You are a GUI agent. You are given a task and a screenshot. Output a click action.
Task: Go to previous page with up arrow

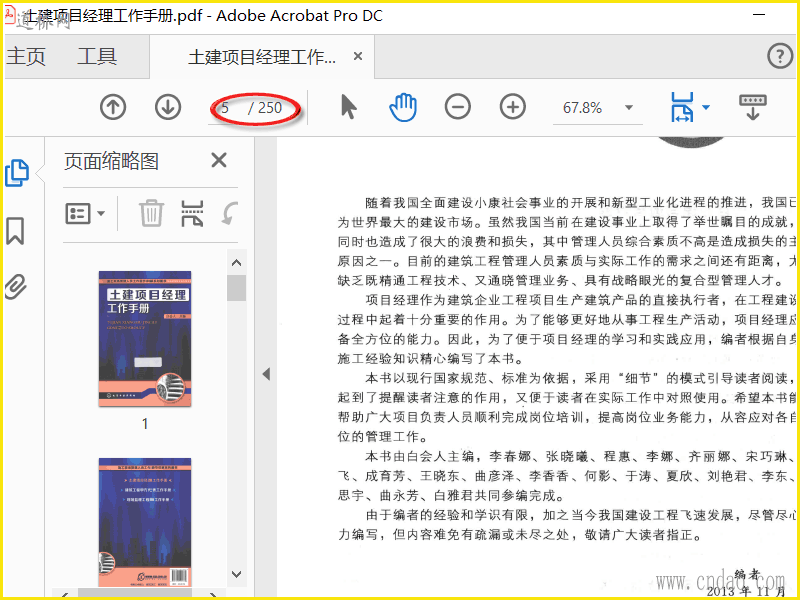click(x=113, y=107)
